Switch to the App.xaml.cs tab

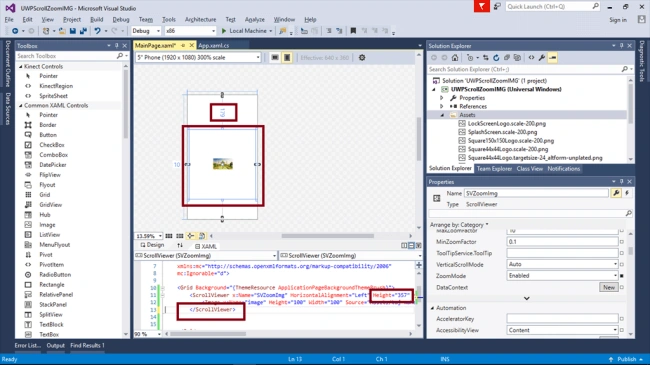(214, 46)
